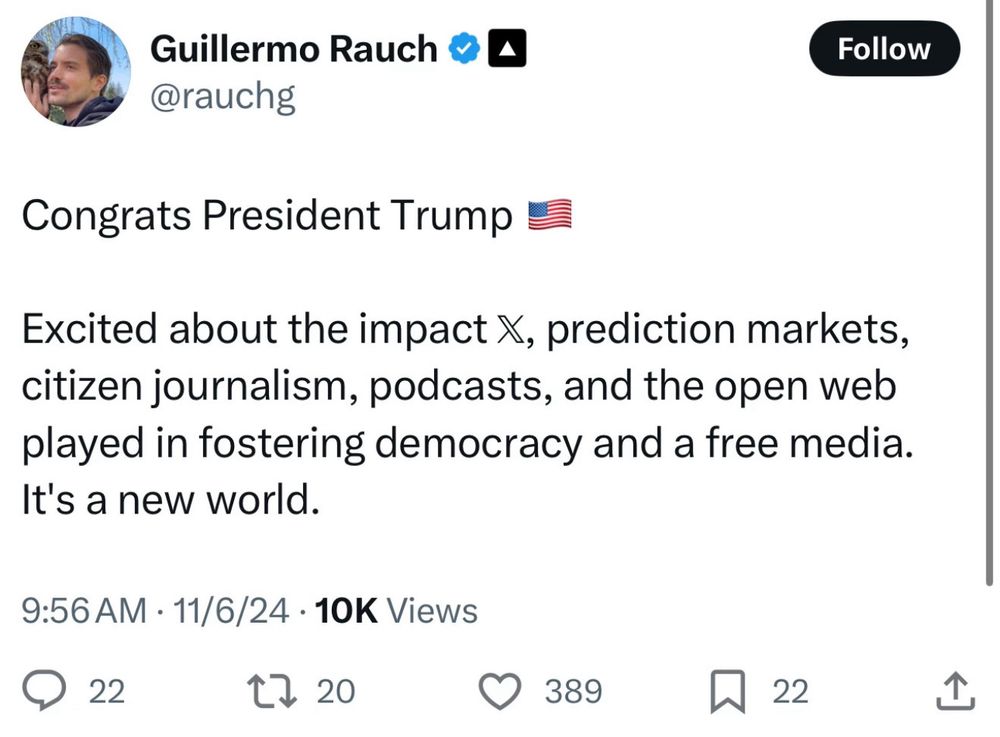Click the 10K Views count

[x=396, y=609]
